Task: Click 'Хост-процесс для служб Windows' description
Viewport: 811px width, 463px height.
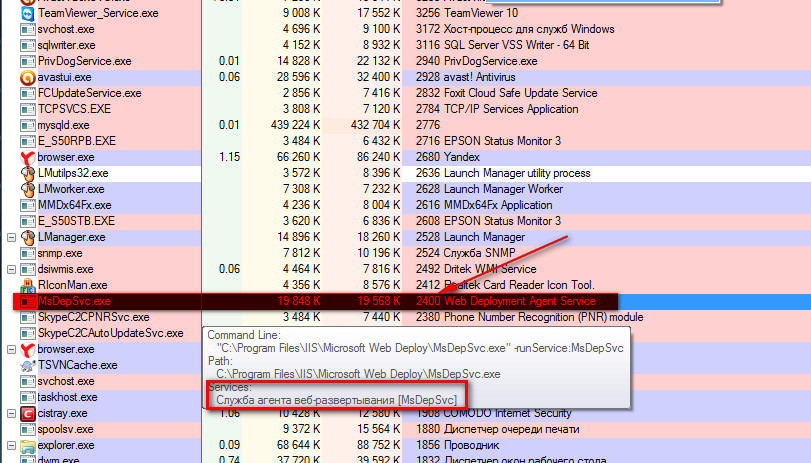Action: tap(529, 29)
